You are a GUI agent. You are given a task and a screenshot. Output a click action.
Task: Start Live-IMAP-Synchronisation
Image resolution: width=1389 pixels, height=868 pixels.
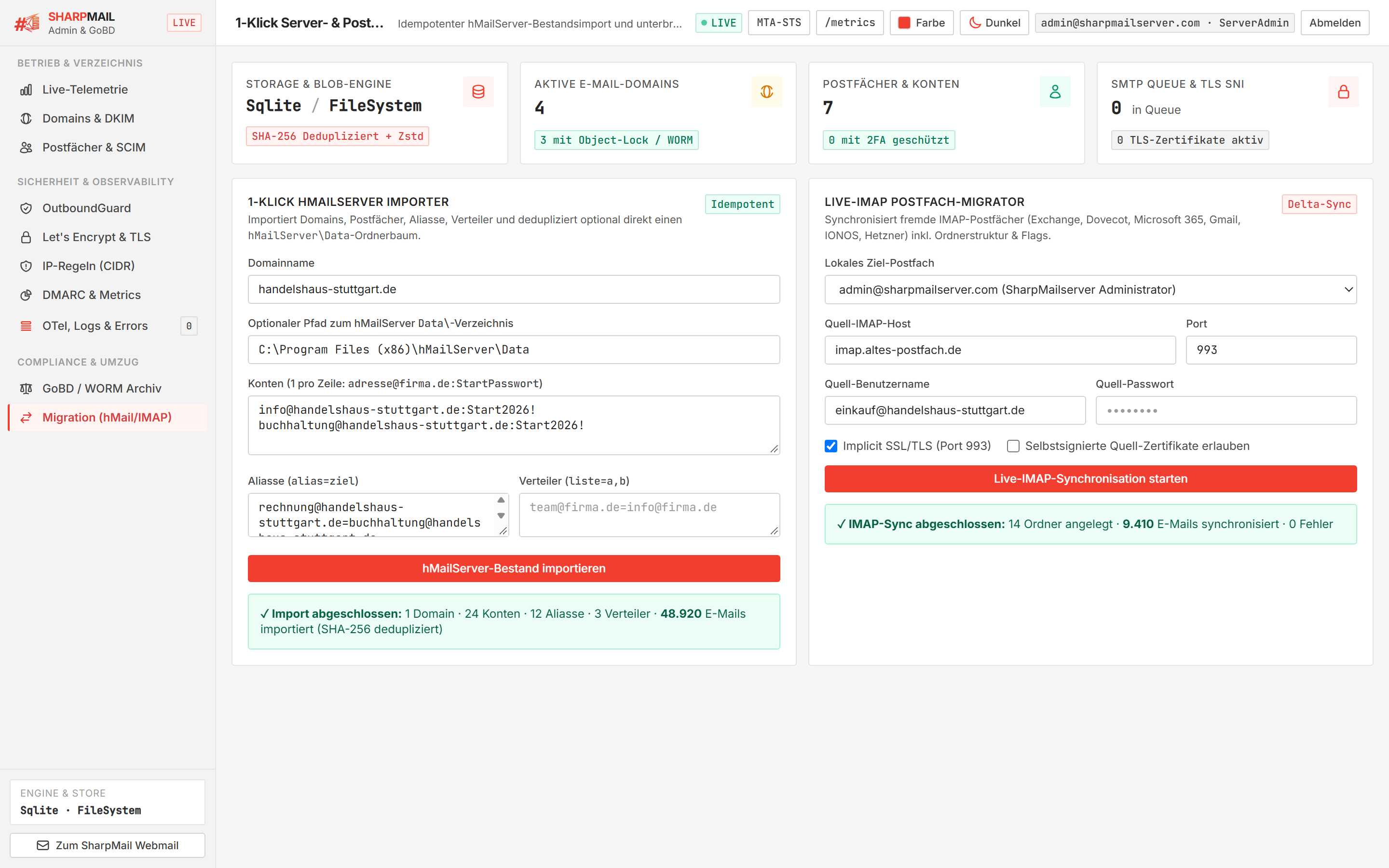(x=1090, y=479)
